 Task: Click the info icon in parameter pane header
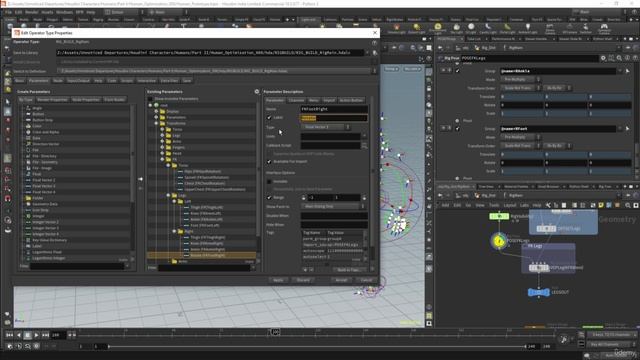point(627,58)
